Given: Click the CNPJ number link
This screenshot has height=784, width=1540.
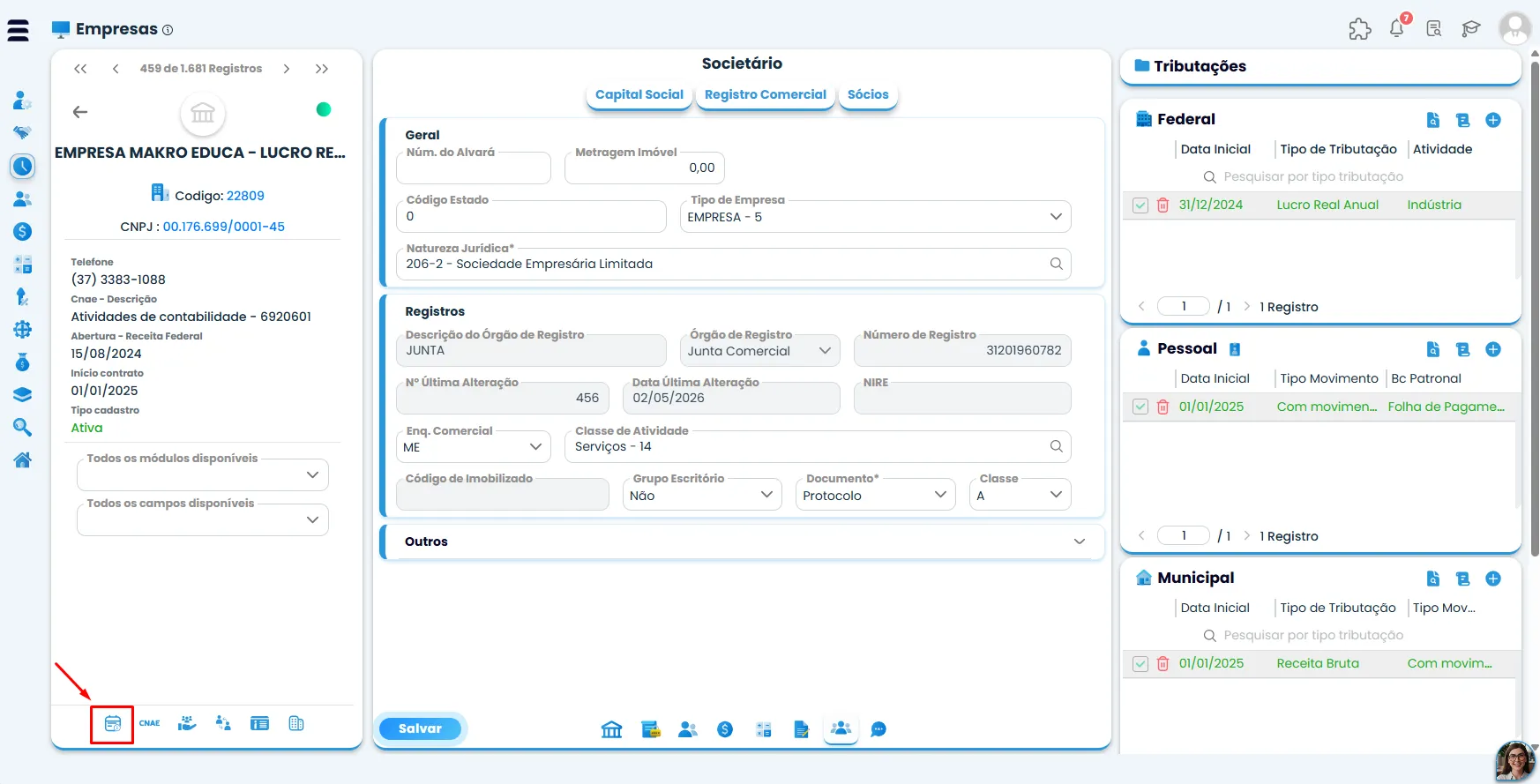Looking at the screenshot, I should [224, 227].
